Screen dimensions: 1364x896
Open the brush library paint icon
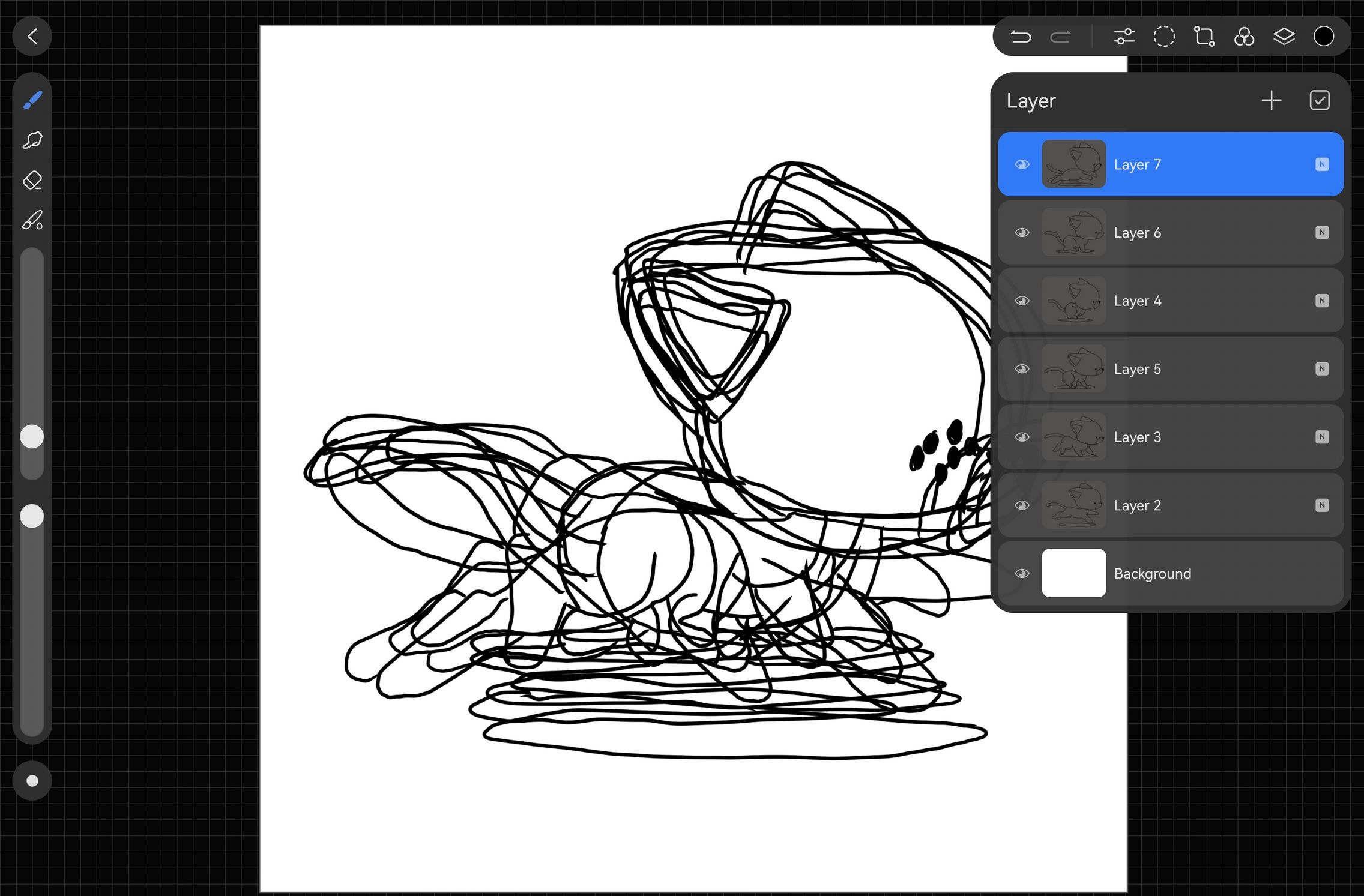click(32, 220)
